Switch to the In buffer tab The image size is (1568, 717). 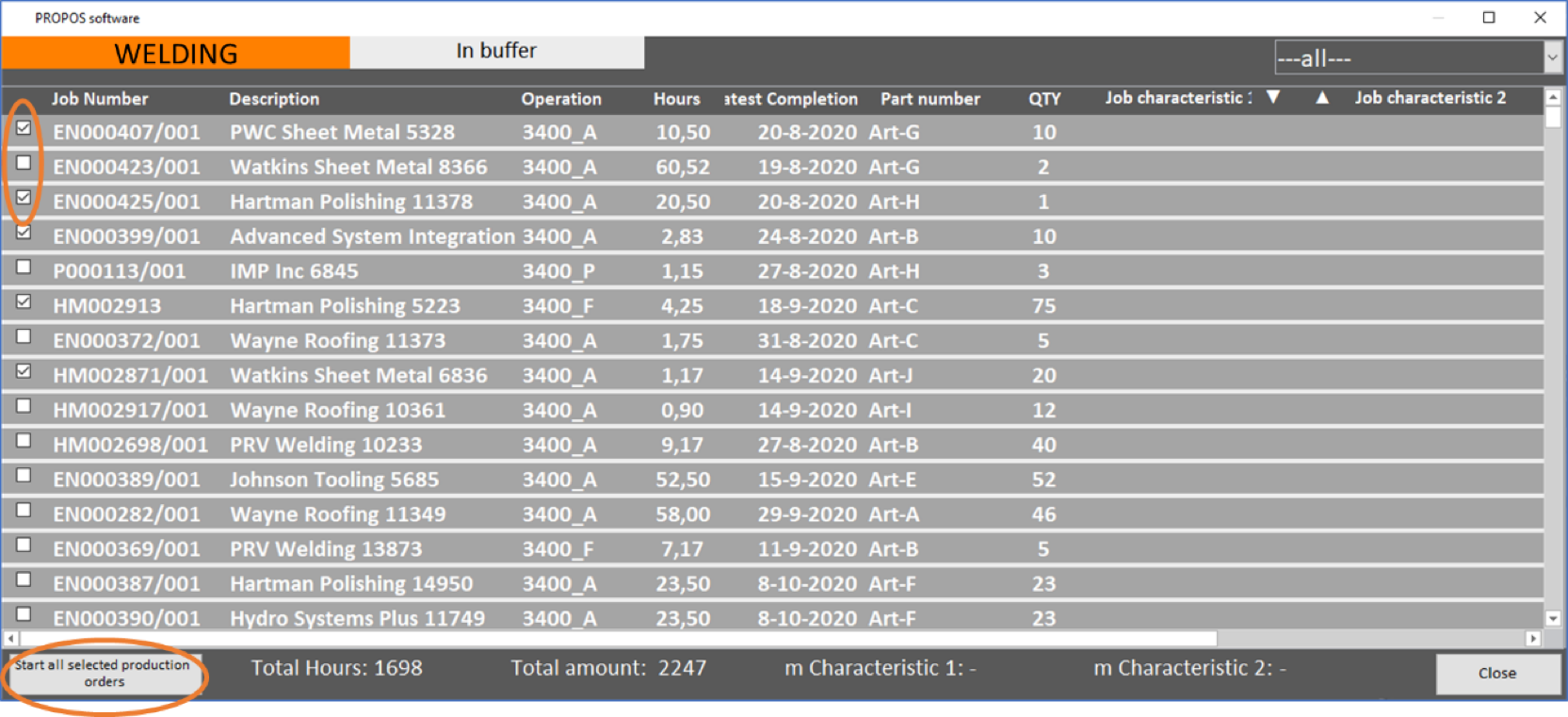point(496,52)
